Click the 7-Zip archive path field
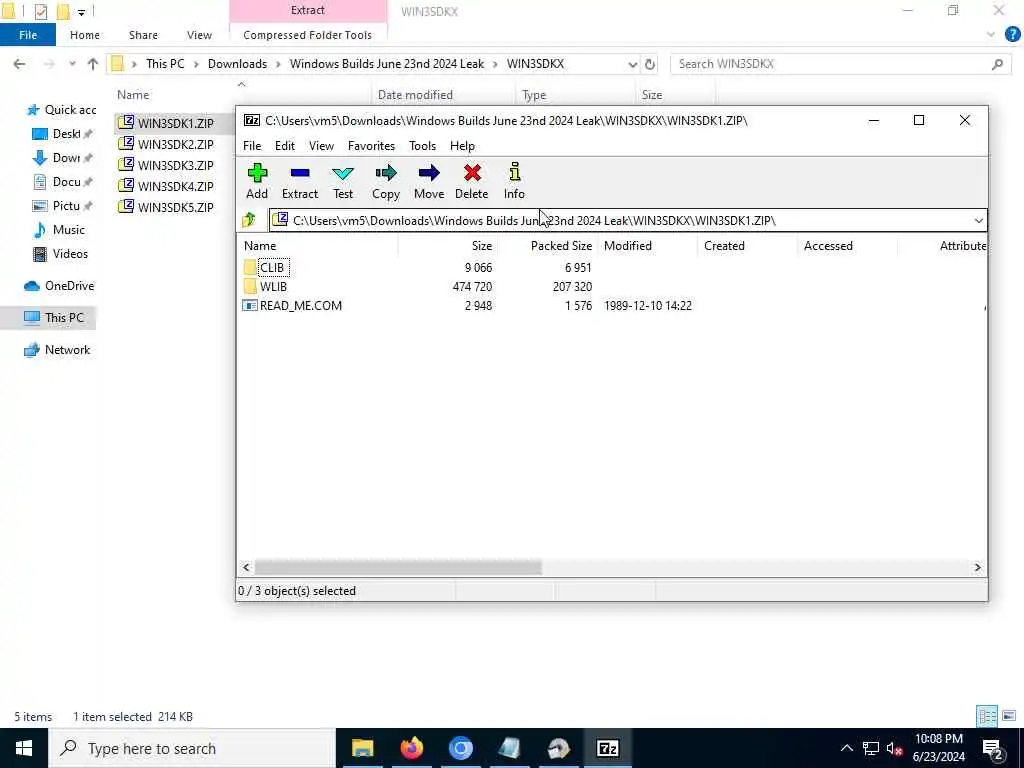Image resolution: width=1024 pixels, height=768 pixels. pos(620,221)
